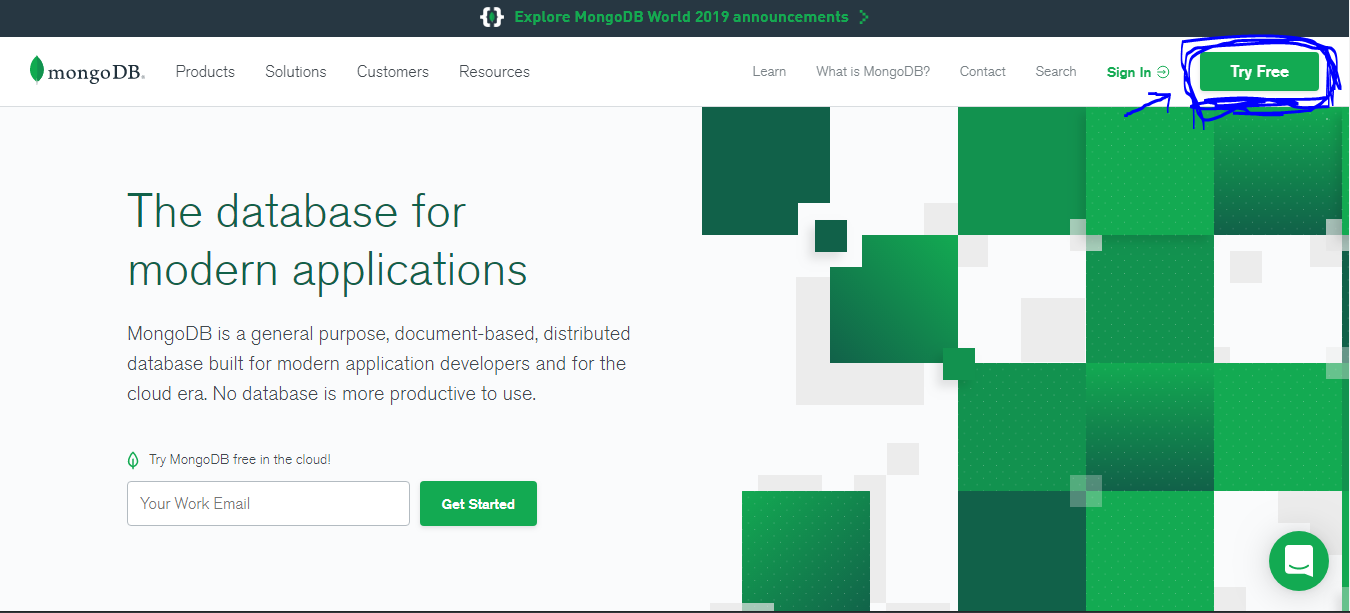The width and height of the screenshot is (1350, 613).
Task: Click the circular arrow icon next to Sign In
Action: point(1161,71)
